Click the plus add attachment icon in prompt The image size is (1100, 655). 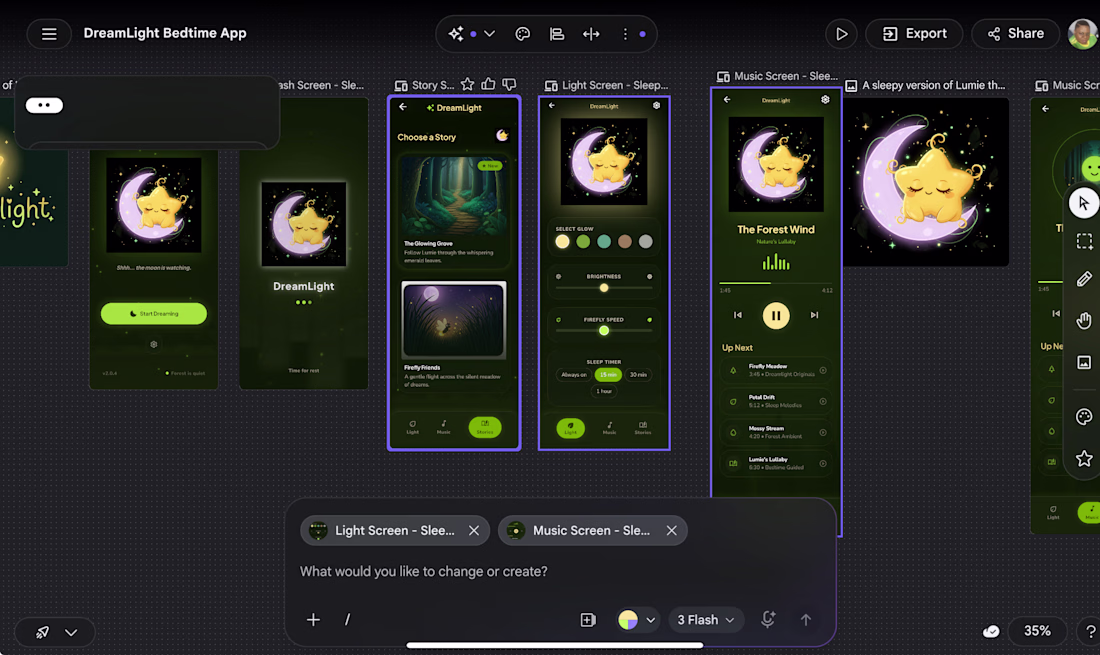click(314, 619)
